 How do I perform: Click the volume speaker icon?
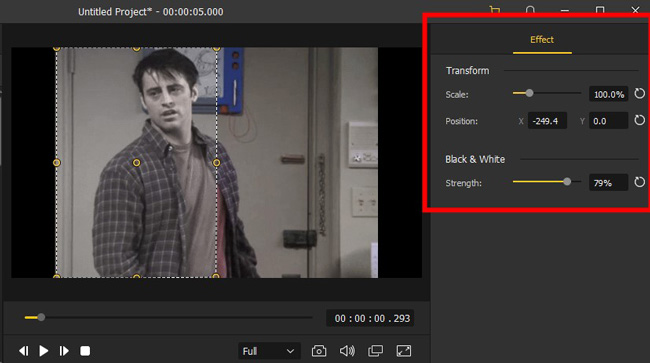click(347, 351)
